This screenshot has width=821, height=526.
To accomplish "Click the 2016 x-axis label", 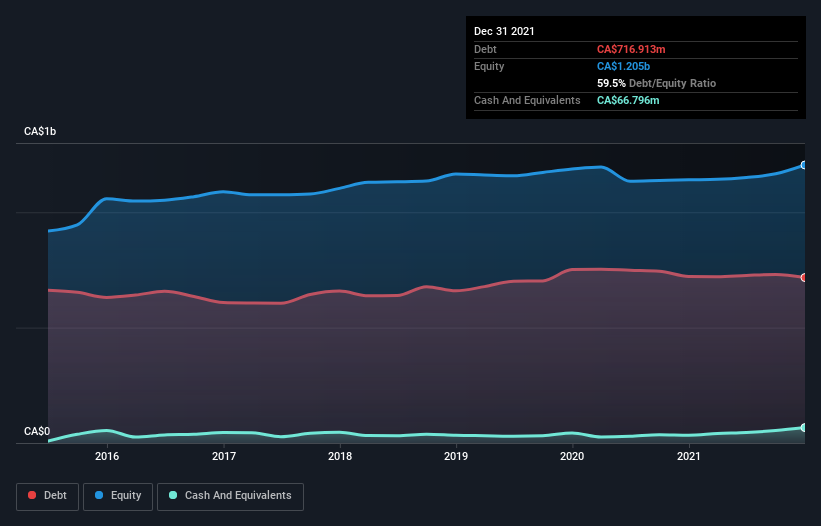I will [x=107, y=456].
